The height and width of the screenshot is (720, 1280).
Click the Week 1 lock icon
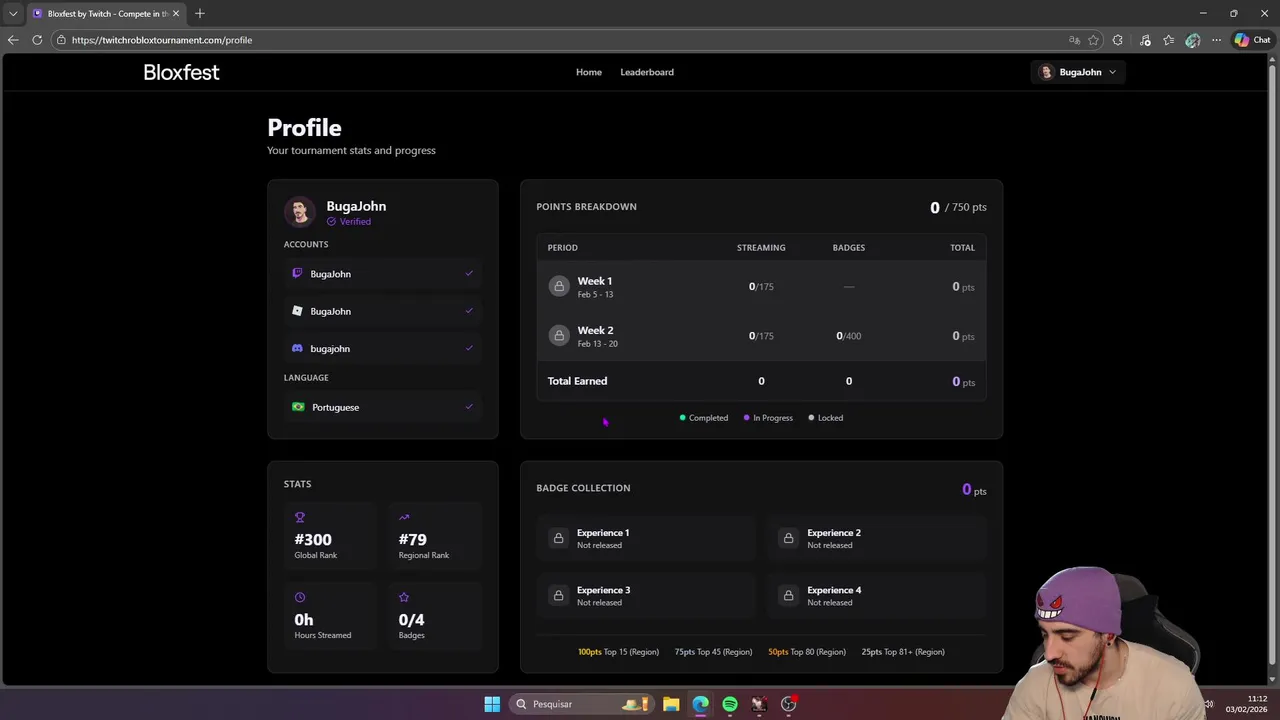[x=559, y=286]
